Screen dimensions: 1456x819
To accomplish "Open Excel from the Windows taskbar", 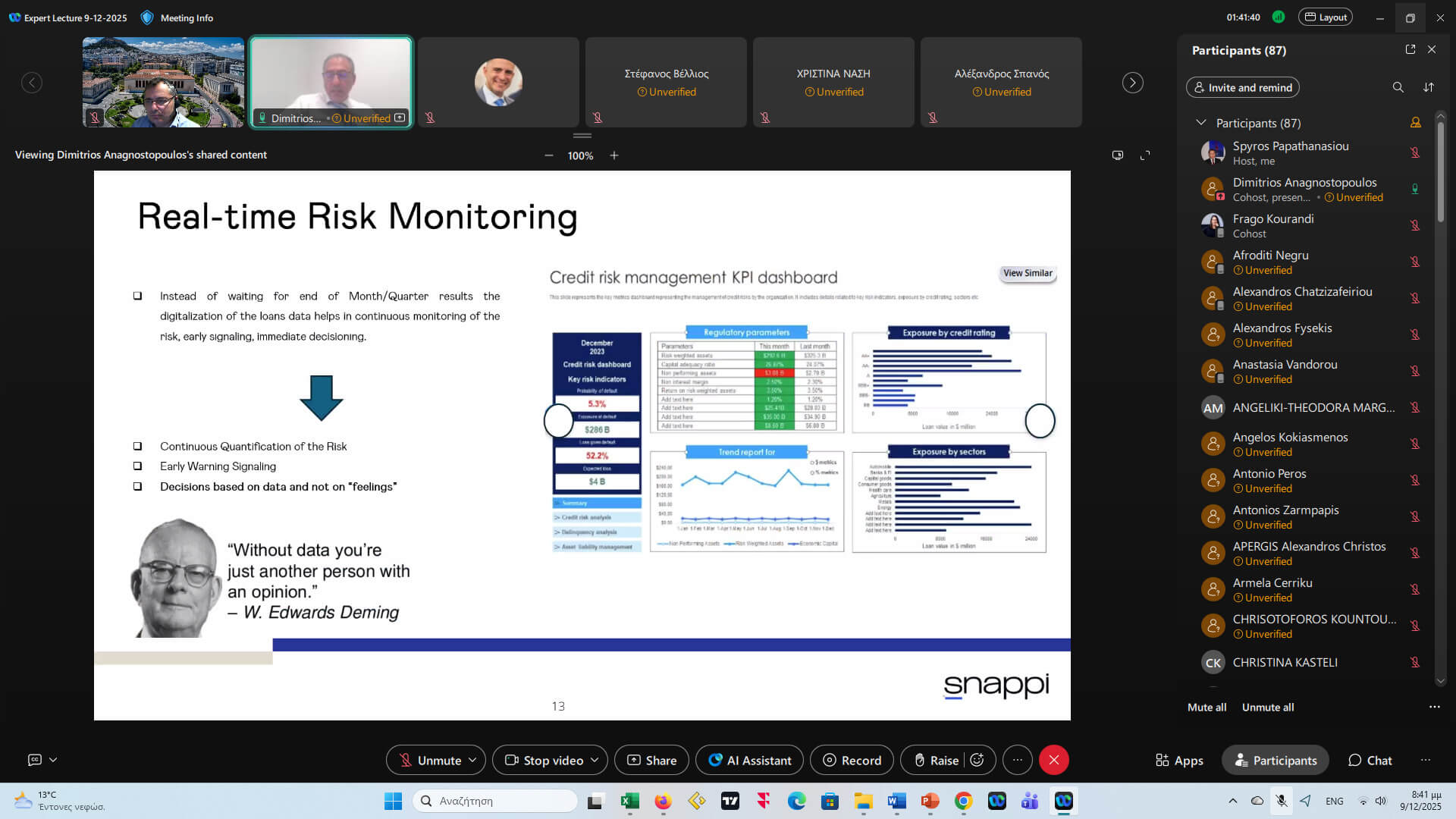I will [629, 801].
